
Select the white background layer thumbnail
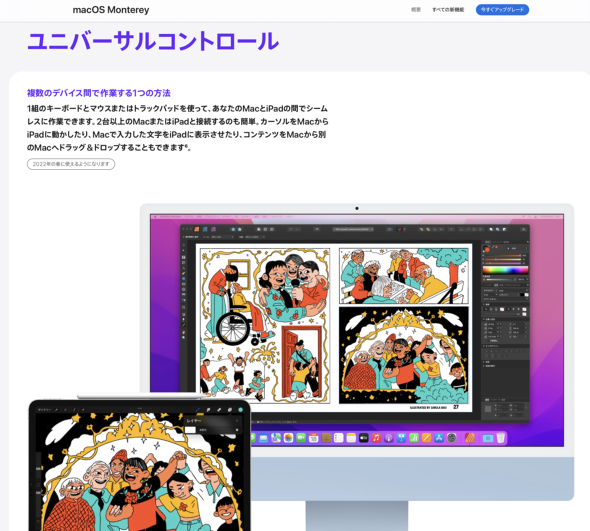tap(190, 430)
